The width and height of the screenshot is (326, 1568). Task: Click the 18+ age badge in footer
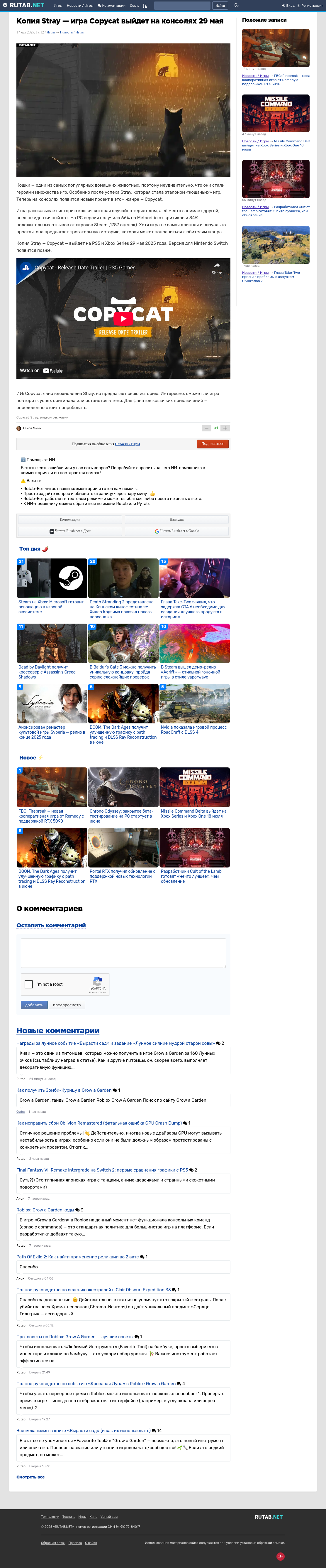(x=280, y=1557)
